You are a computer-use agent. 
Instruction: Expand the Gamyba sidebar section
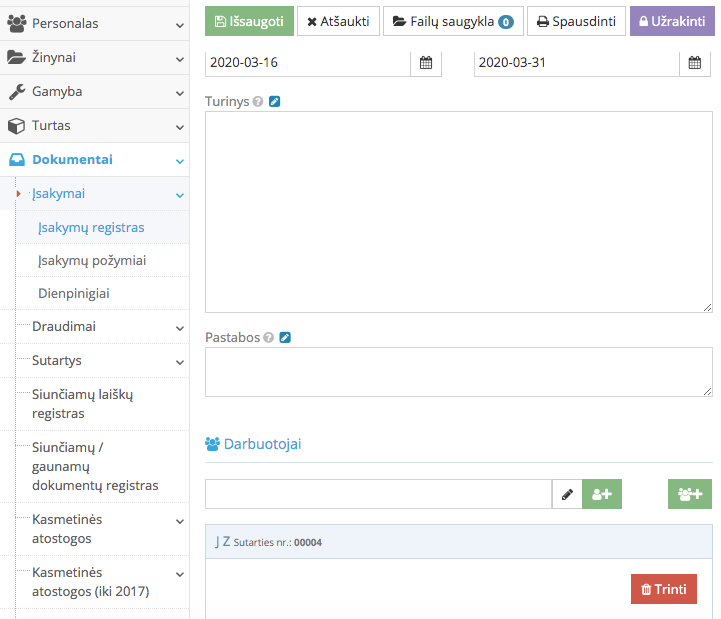(94, 92)
